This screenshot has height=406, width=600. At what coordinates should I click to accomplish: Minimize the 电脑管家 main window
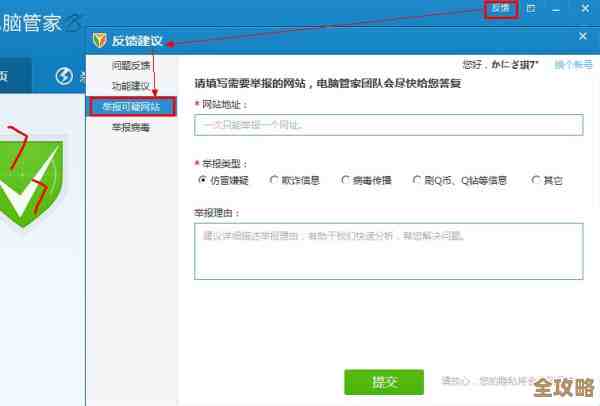tap(556, 9)
